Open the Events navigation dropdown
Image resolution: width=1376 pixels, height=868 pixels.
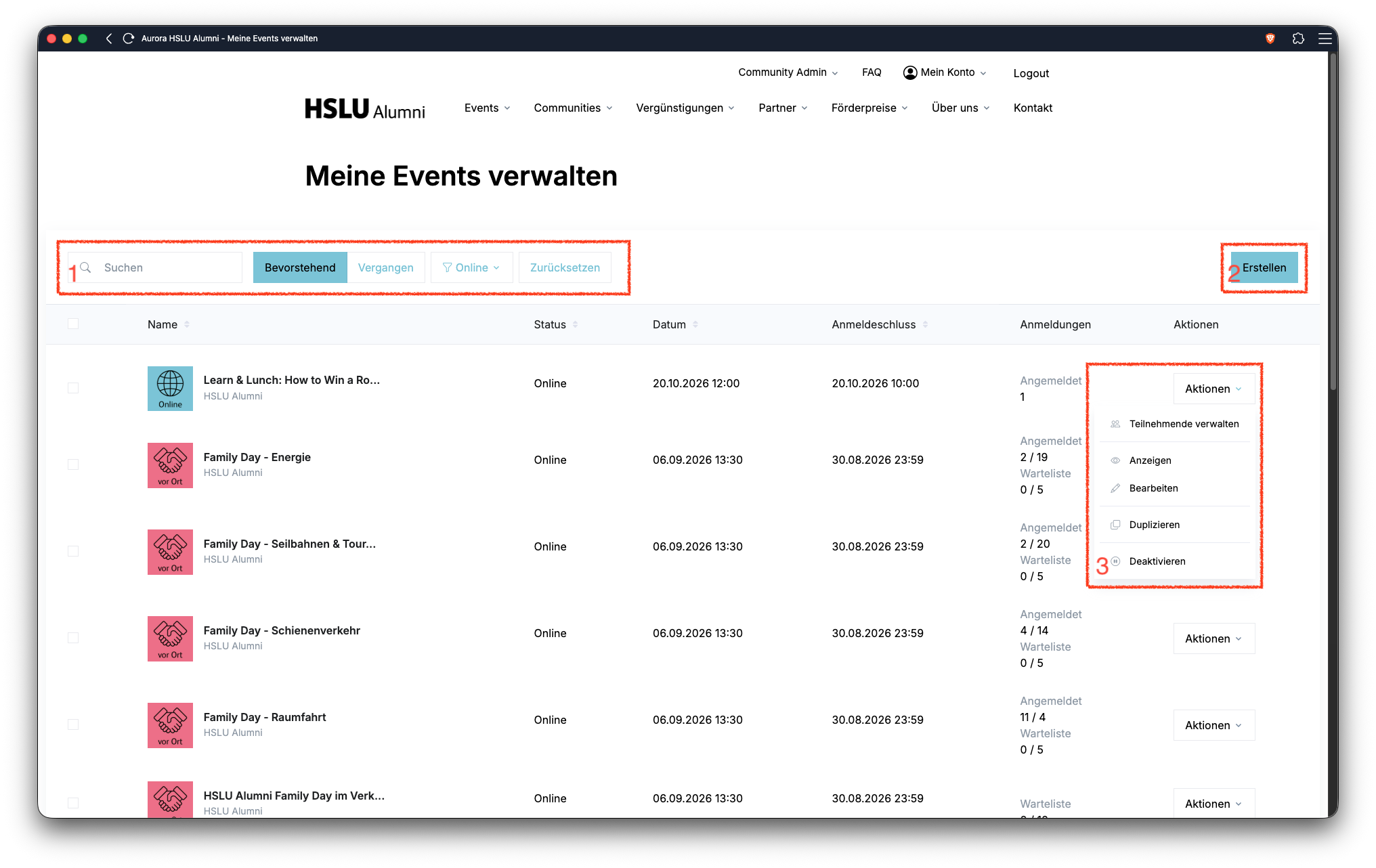[487, 108]
